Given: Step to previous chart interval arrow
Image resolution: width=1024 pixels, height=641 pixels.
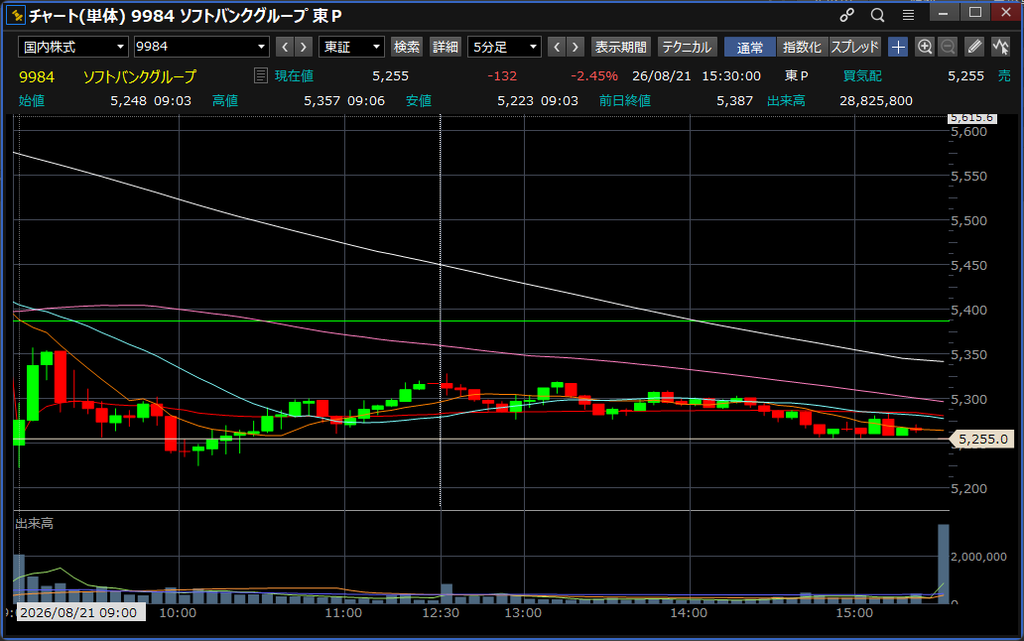Looking at the screenshot, I should tap(556, 47).
